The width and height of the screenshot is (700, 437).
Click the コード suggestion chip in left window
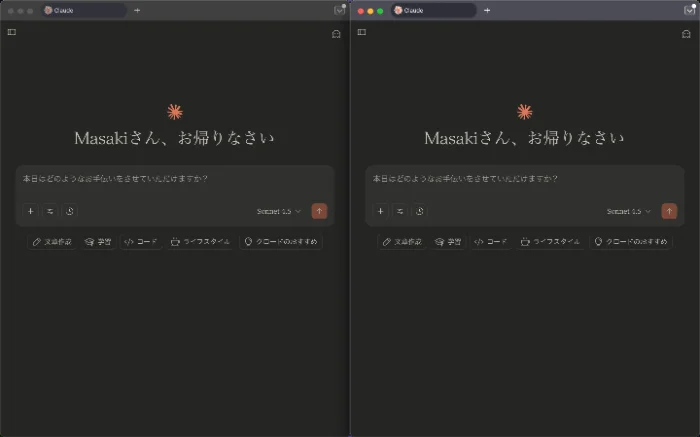141,242
